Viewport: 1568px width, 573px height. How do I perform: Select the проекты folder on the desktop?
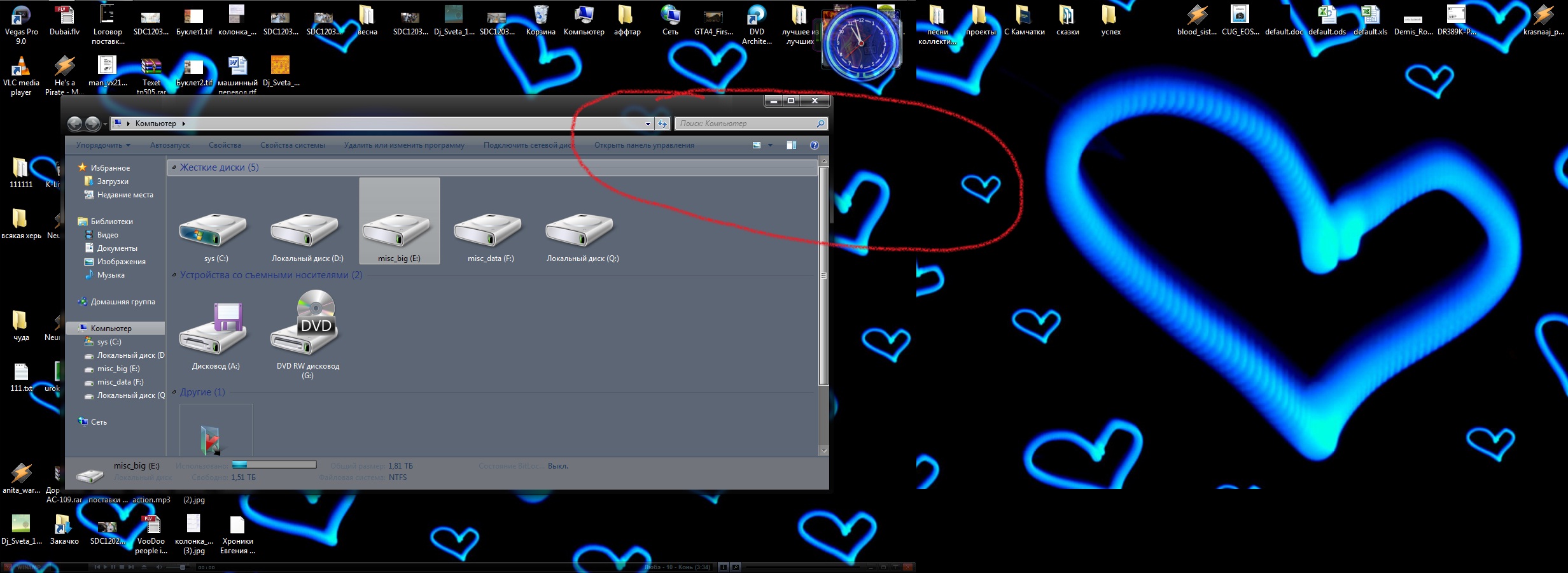(x=981, y=21)
